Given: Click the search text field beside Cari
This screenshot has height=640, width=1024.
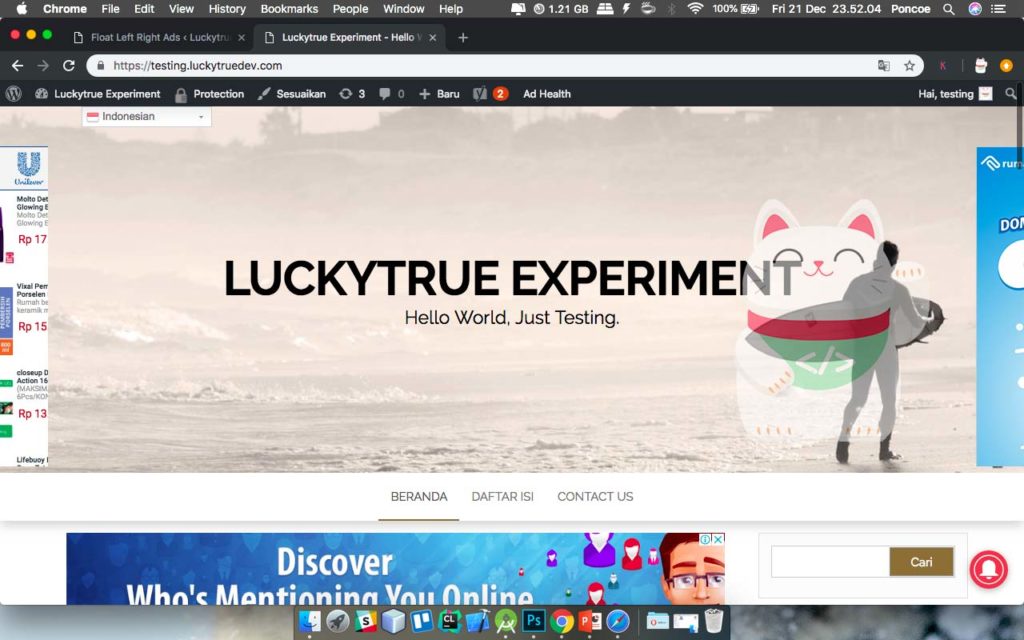Looking at the screenshot, I should [x=829, y=562].
